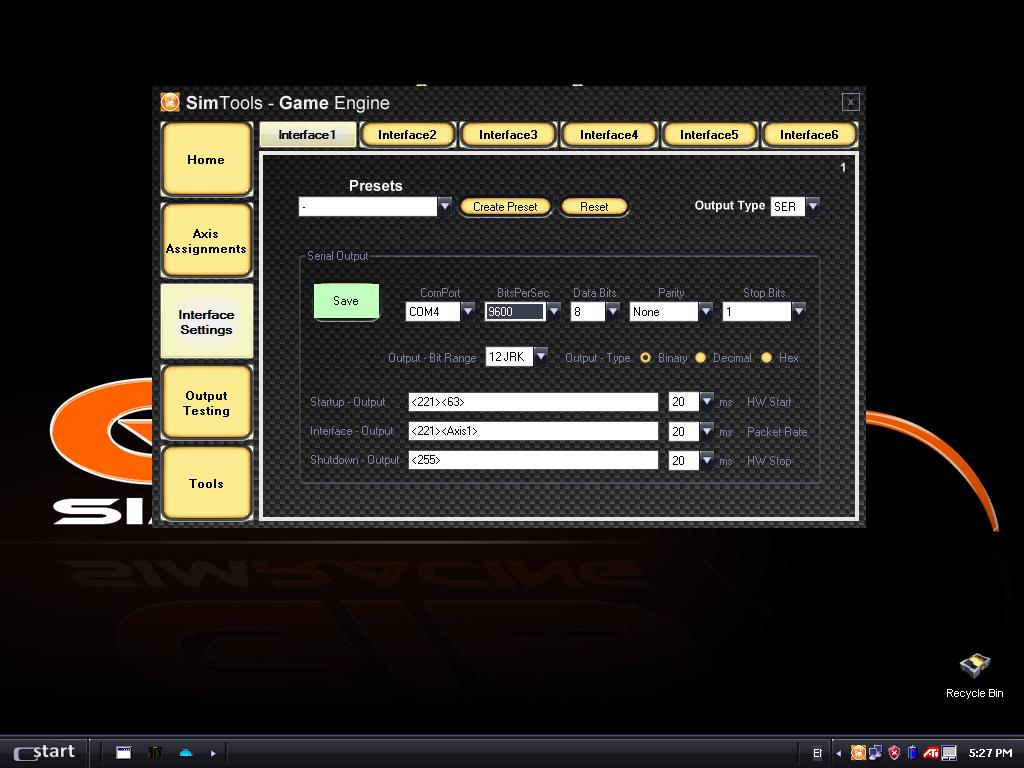Go to the Home section
The image size is (1024, 768).
point(206,159)
